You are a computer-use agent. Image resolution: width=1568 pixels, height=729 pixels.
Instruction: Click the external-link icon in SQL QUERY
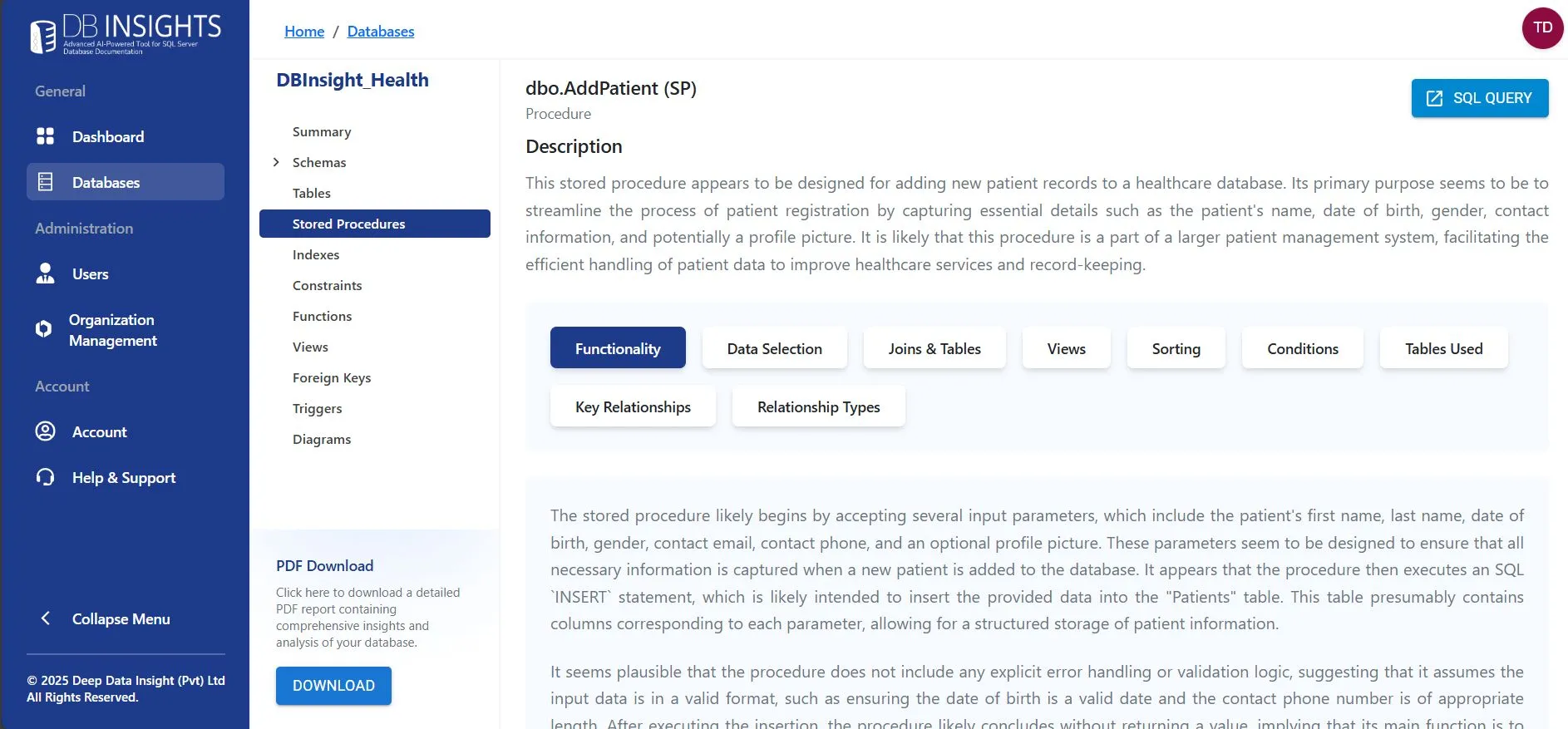[1434, 98]
